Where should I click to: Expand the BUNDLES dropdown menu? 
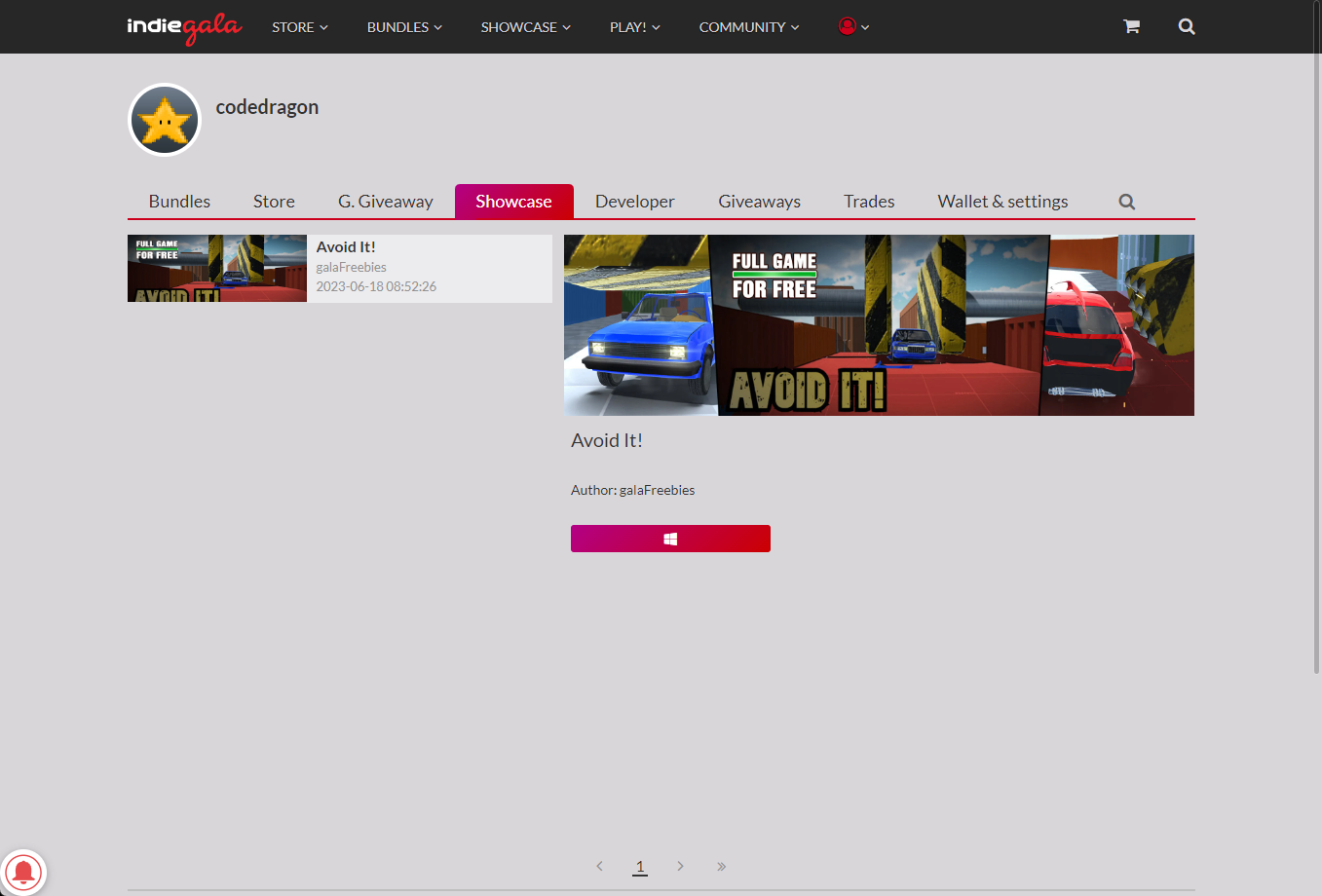[x=404, y=27]
